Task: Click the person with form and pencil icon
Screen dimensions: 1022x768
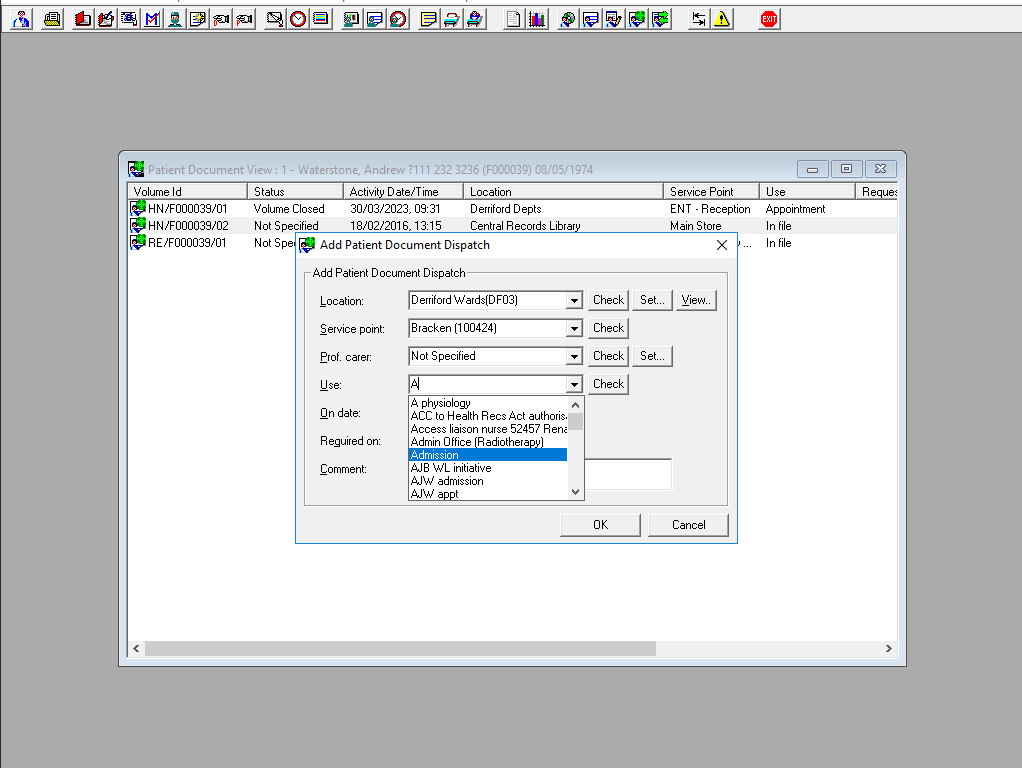Action: point(614,19)
